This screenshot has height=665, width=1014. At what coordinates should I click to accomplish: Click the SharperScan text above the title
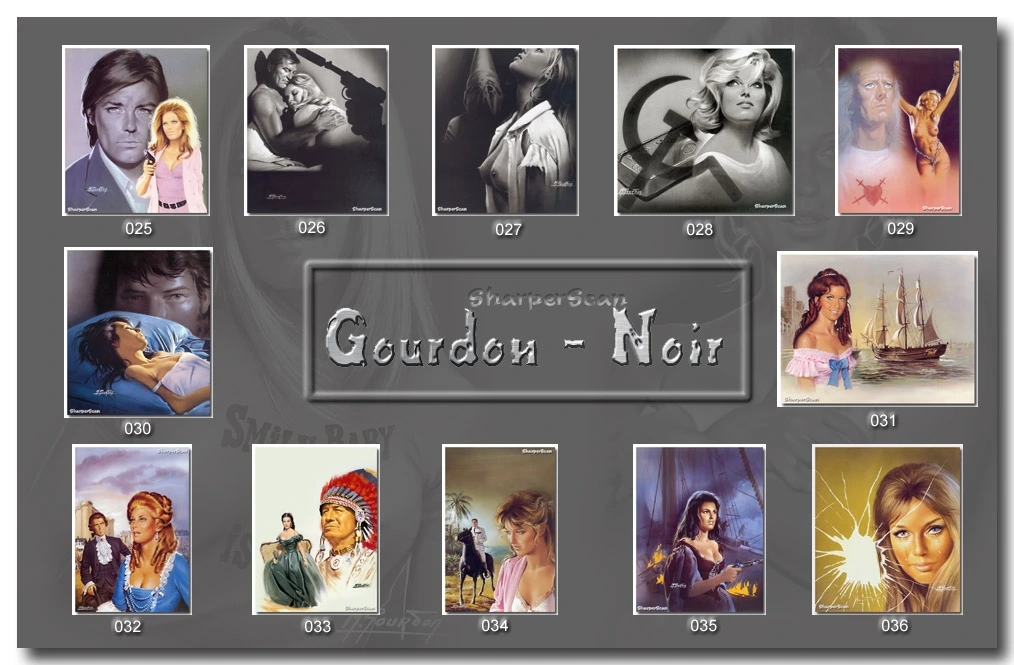(547, 297)
